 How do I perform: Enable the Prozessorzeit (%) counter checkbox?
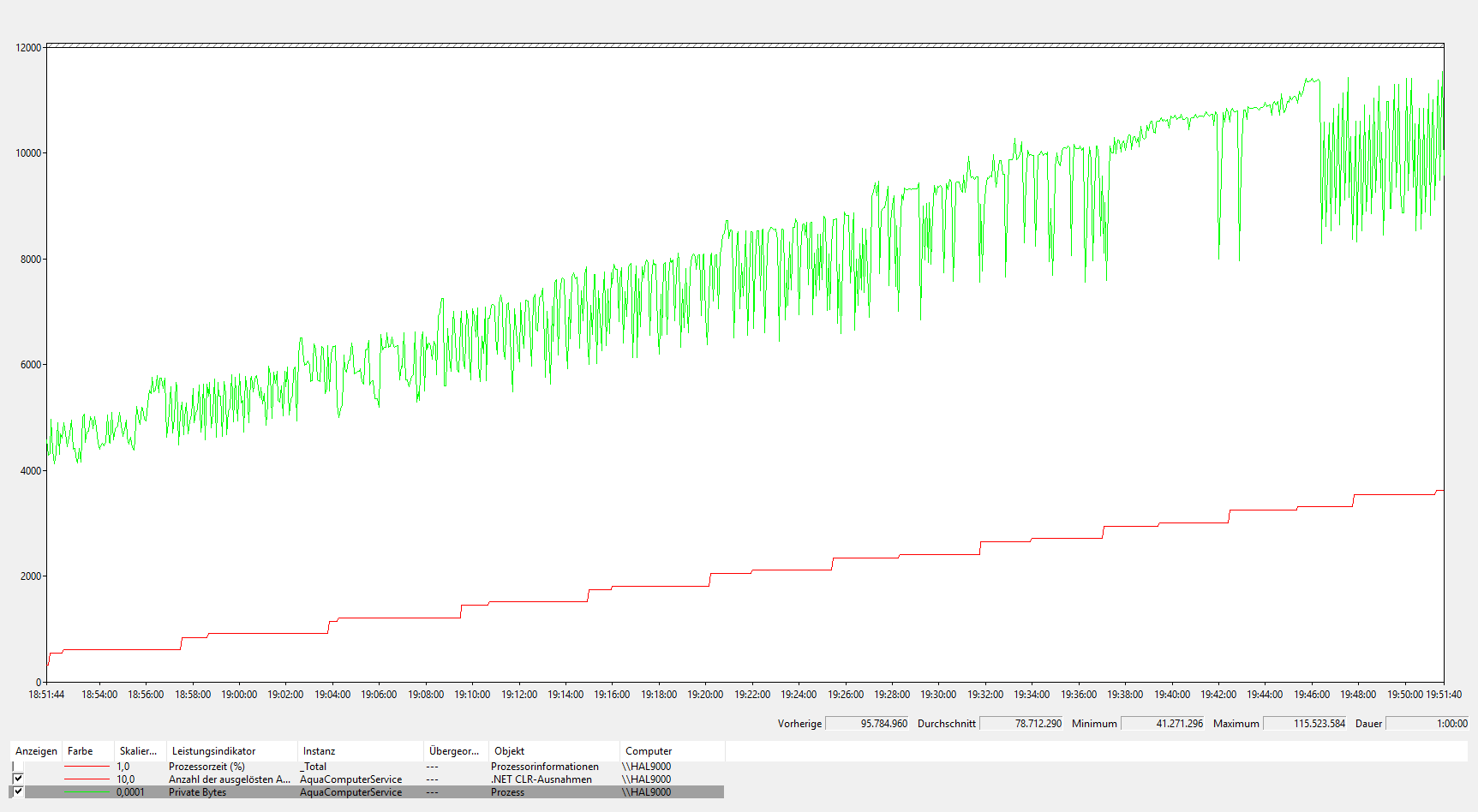pos(17,767)
